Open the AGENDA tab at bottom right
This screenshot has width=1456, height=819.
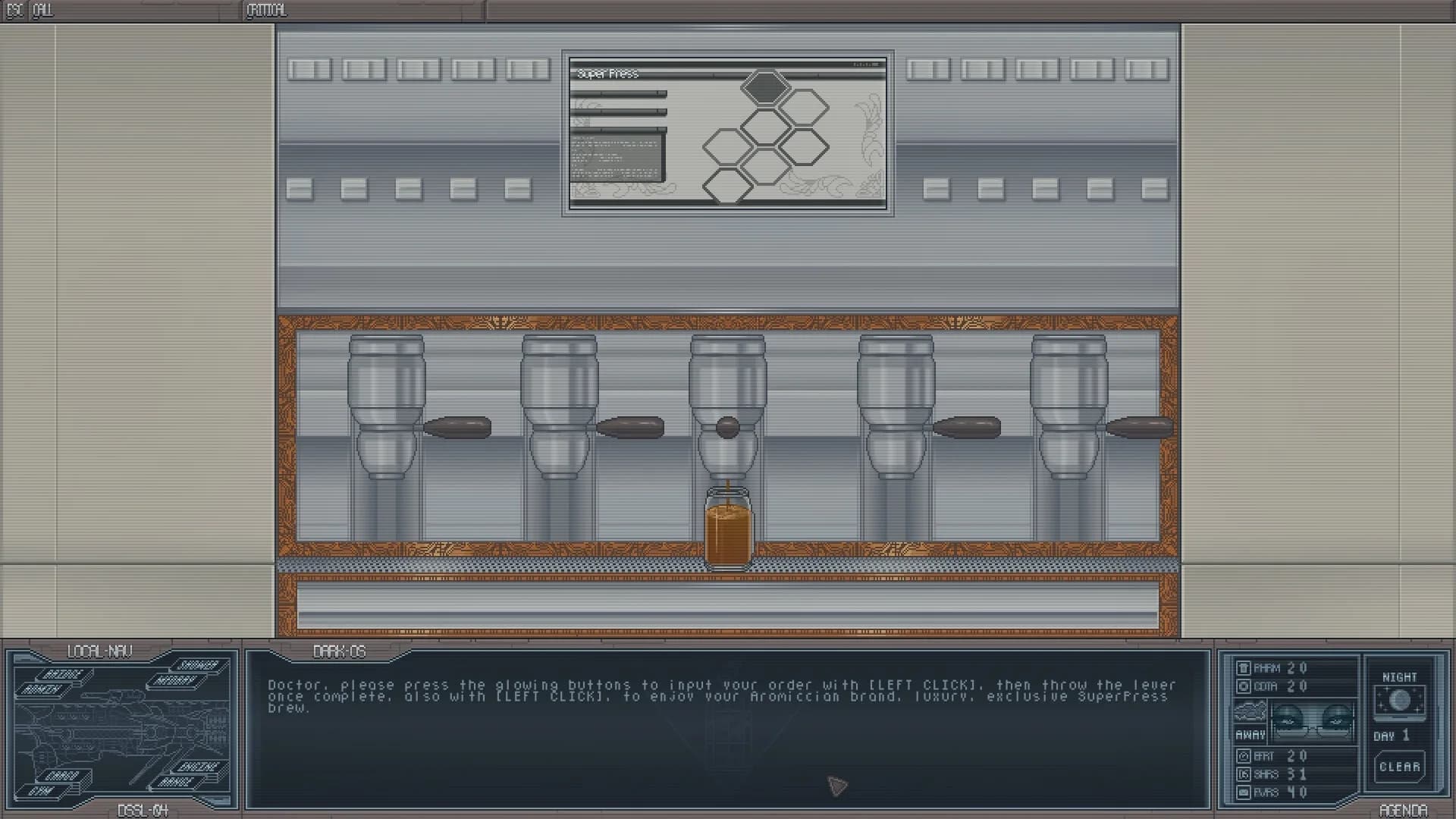click(1404, 811)
